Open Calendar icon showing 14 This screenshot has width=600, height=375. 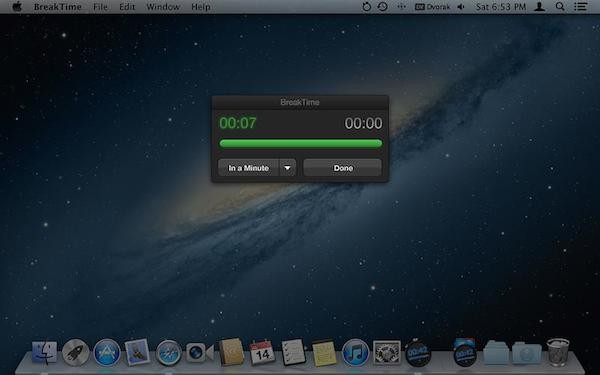tap(262, 352)
